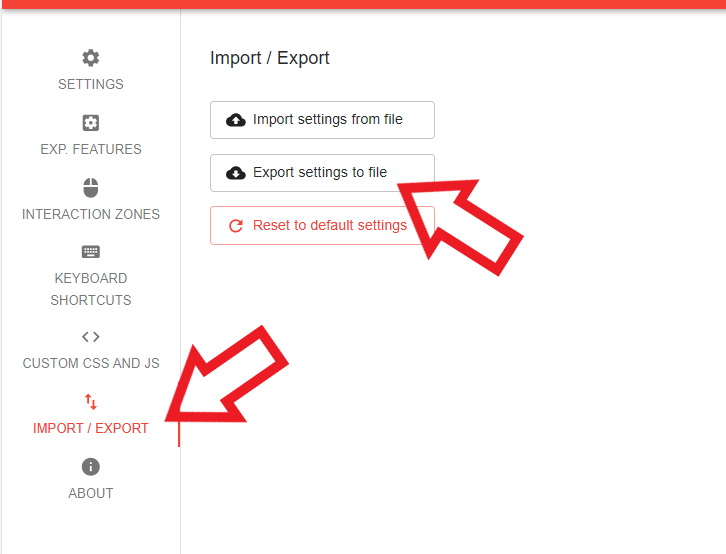The height and width of the screenshot is (554, 726).
Task: Open the Exp. Features icon
Action: point(91,123)
